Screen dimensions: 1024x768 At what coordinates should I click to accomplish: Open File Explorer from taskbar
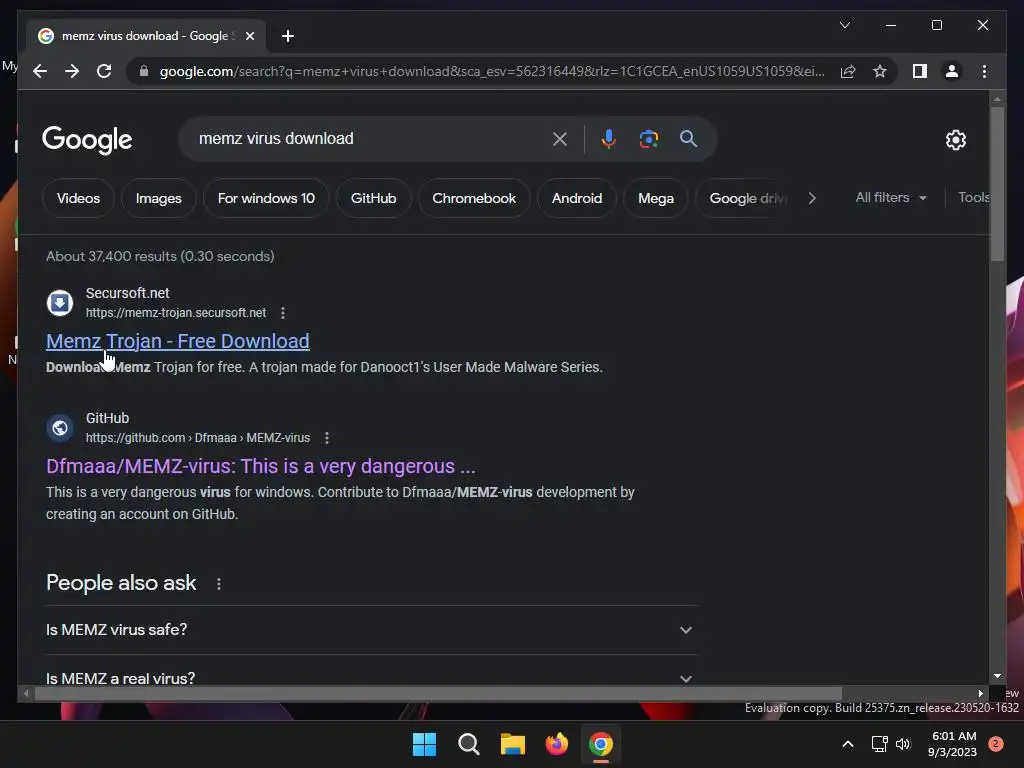point(513,744)
